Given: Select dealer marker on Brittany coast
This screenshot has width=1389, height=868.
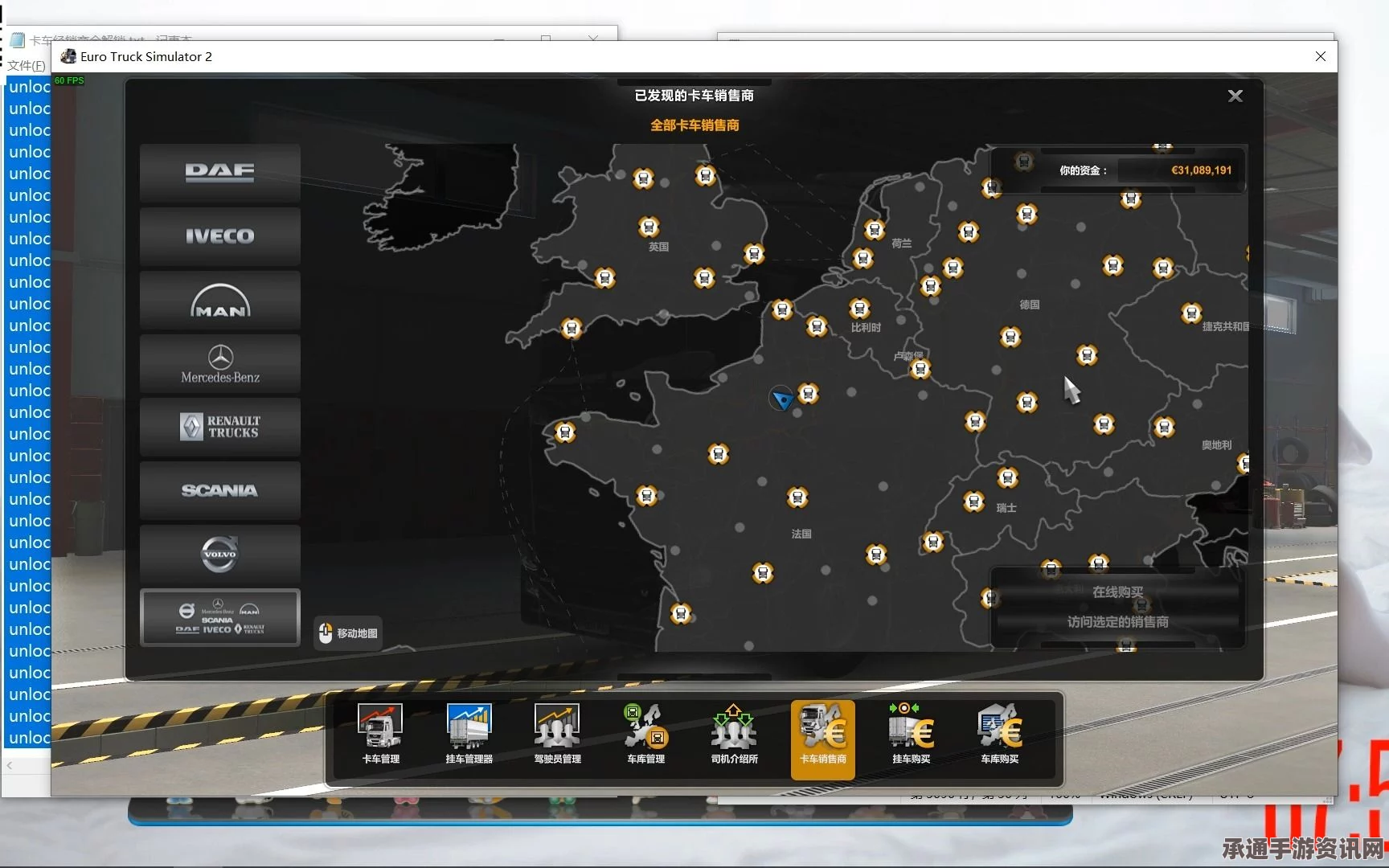Looking at the screenshot, I should coord(565,433).
